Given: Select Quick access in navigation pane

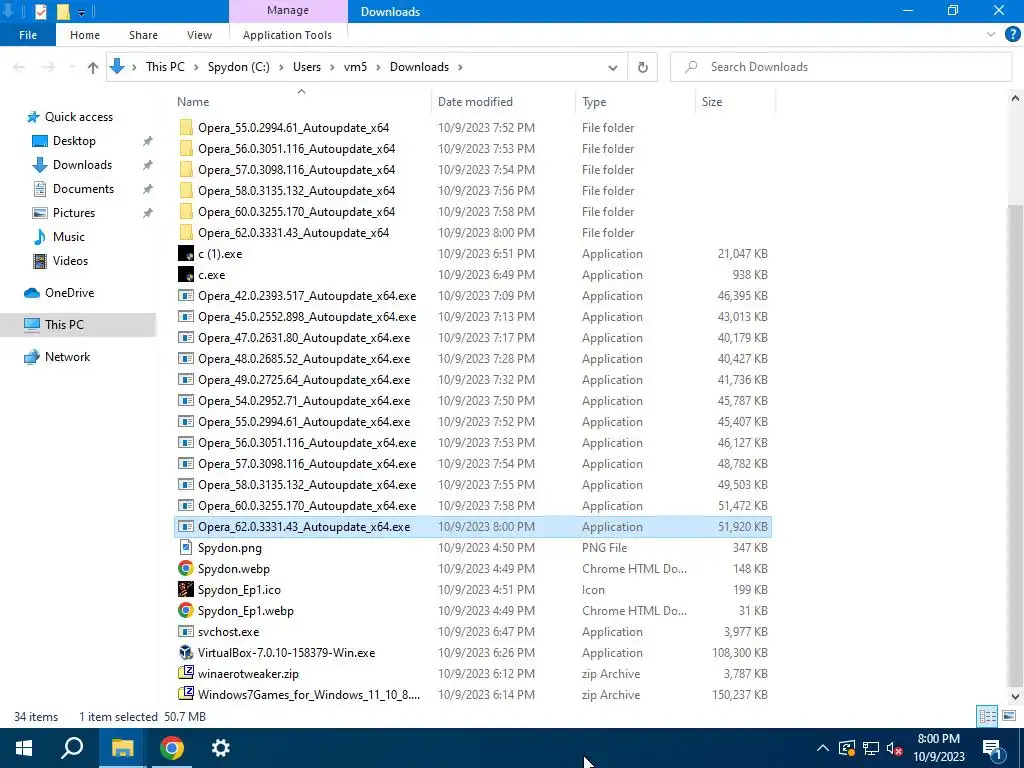Looking at the screenshot, I should (x=78, y=117).
